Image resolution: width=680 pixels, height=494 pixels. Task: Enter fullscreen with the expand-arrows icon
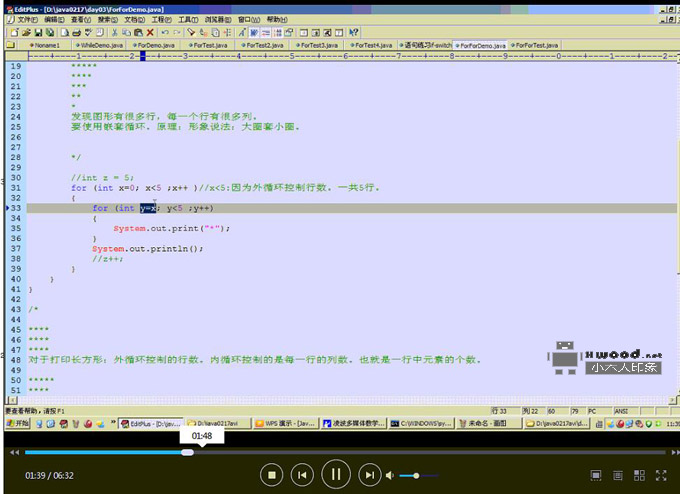click(x=661, y=475)
